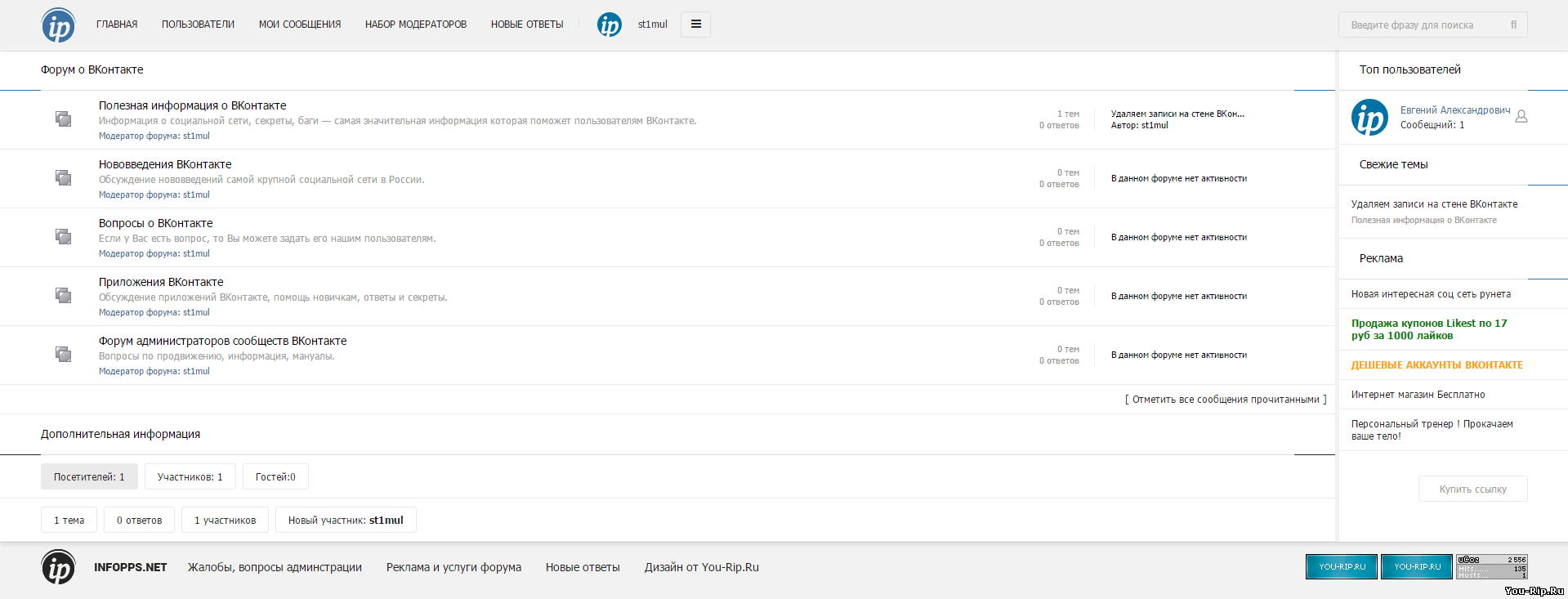The image size is (1568, 599).
Task: Click folder icon for Нововведения ВКонтакте
Action: [x=63, y=177]
